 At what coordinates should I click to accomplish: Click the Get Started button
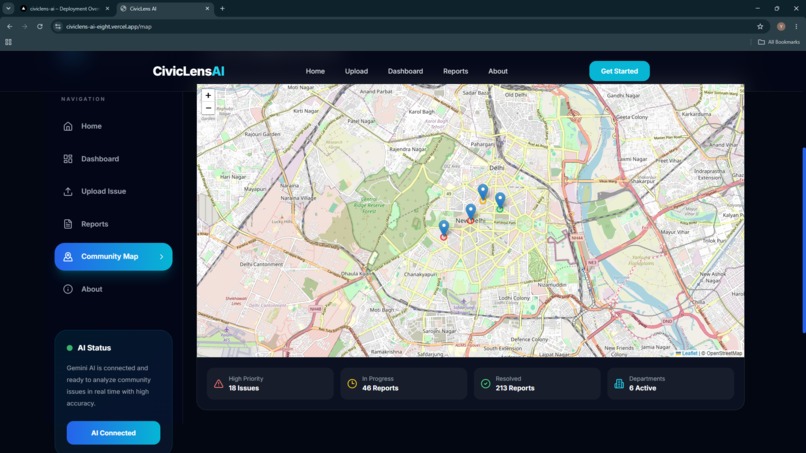tap(619, 71)
